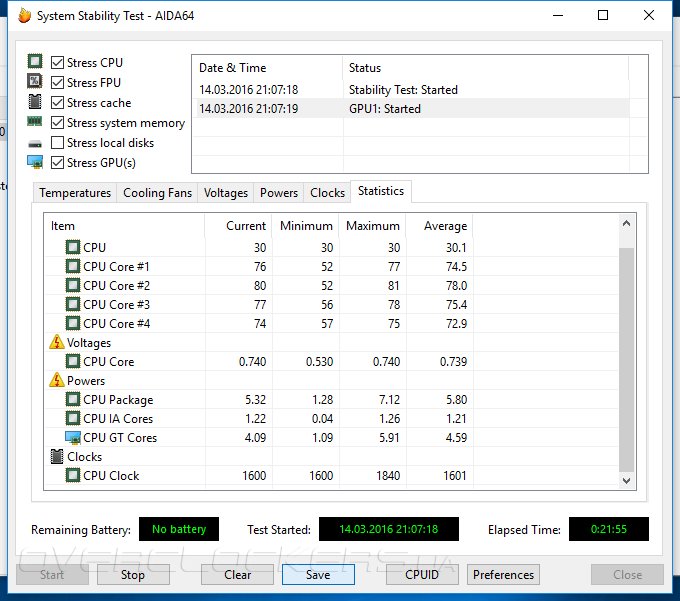Click the 'CPU GT Cores' row label
The height and width of the screenshot is (601, 680).
pyautogui.click(x=120, y=438)
